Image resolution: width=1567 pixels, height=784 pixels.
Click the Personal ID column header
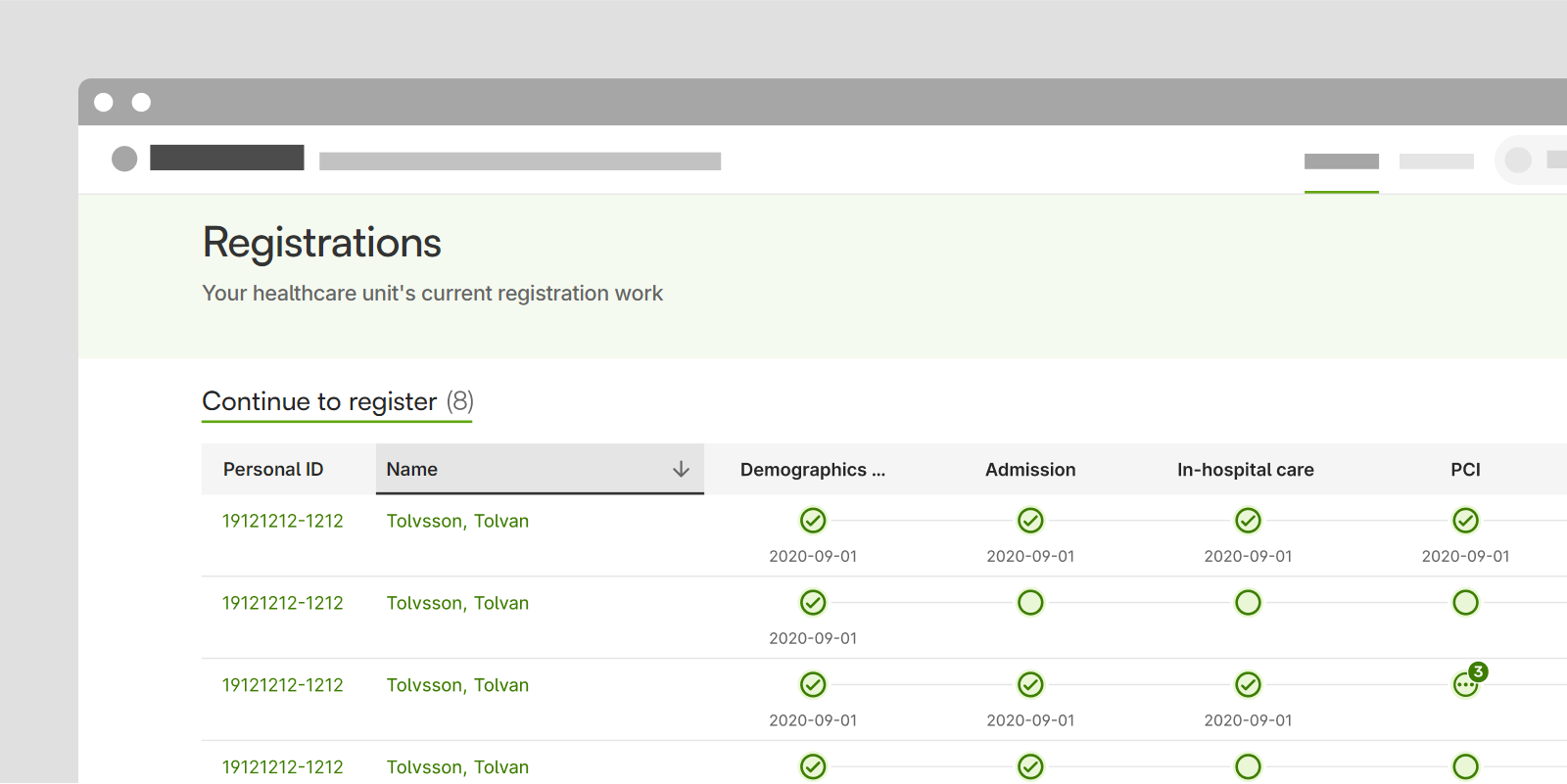pyautogui.click(x=273, y=470)
